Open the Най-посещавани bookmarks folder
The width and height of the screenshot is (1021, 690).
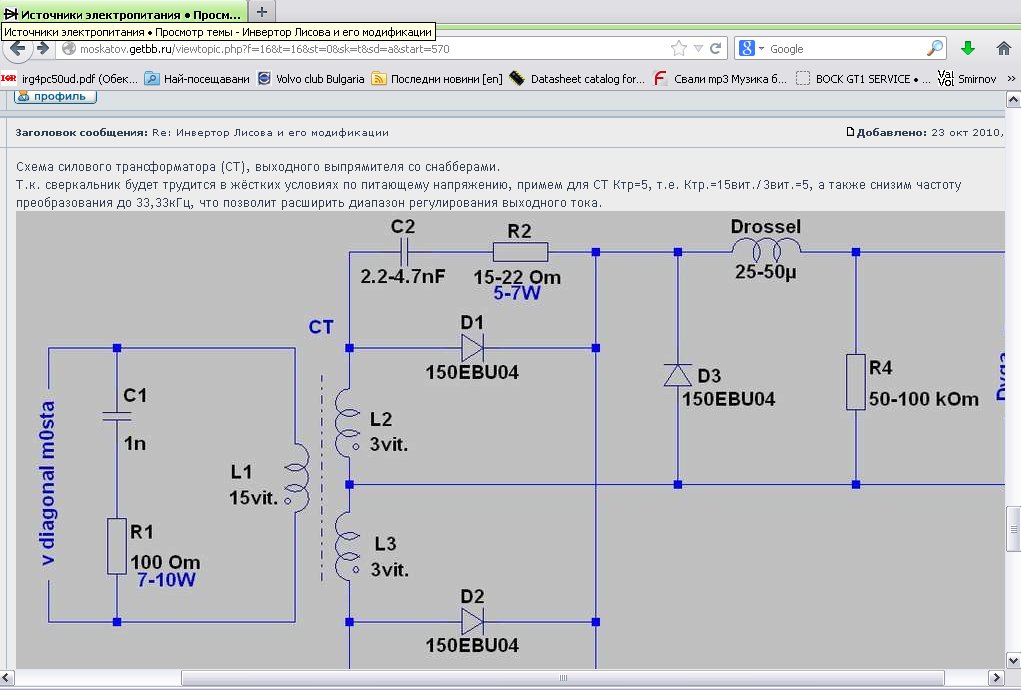point(197,79)
